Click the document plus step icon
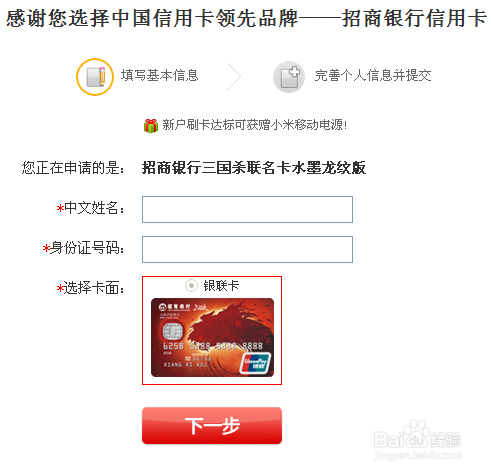This screenshot has width=491, height=473. 289,77
